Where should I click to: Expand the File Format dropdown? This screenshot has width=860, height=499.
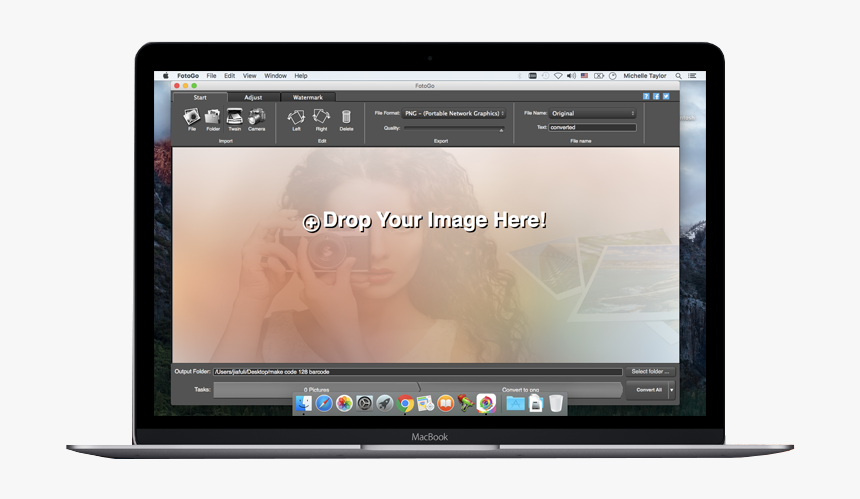(x=455, y=114)
